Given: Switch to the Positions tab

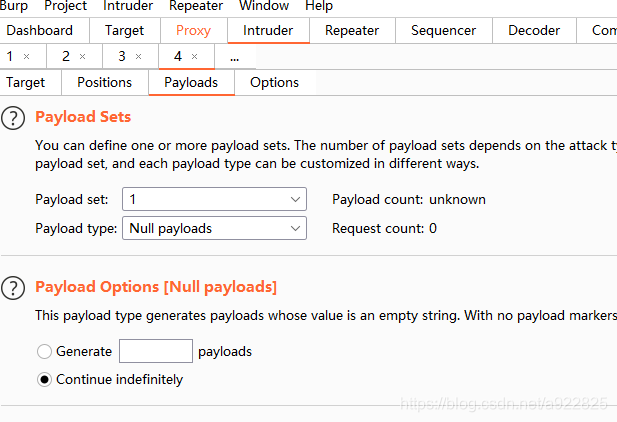Looking at the screenshot, I should pos(104,83).
